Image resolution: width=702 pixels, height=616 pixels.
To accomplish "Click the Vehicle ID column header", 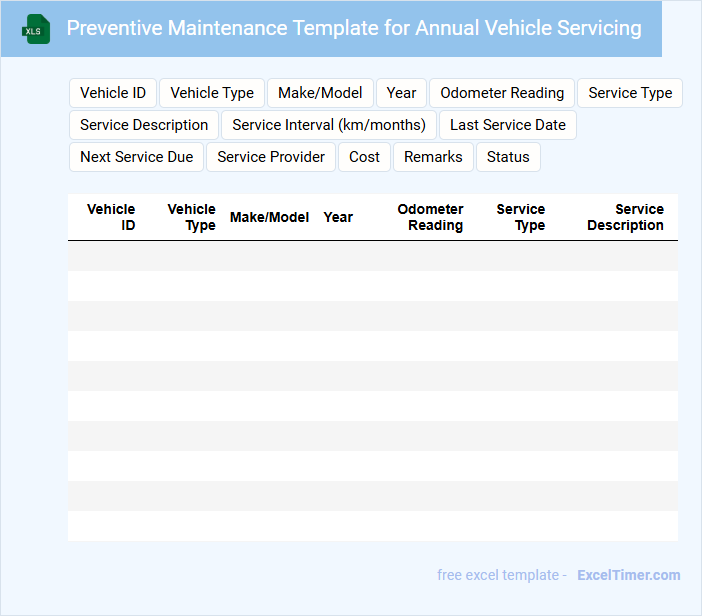I will click(111, 217).
